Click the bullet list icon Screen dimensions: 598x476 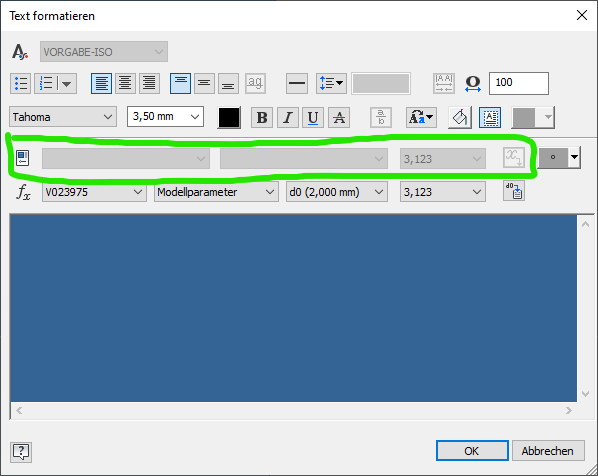click(x=20, y=83)
